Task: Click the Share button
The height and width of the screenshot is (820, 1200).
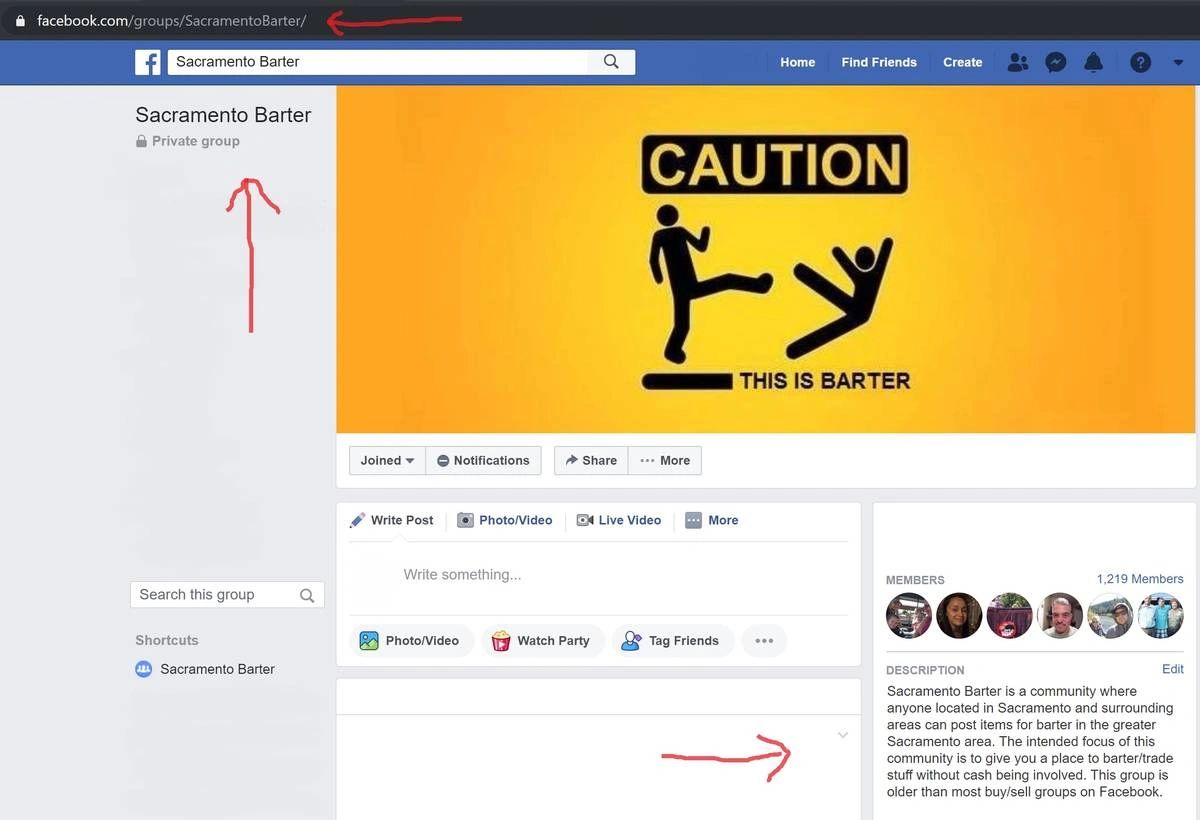Action: (591, 460)
